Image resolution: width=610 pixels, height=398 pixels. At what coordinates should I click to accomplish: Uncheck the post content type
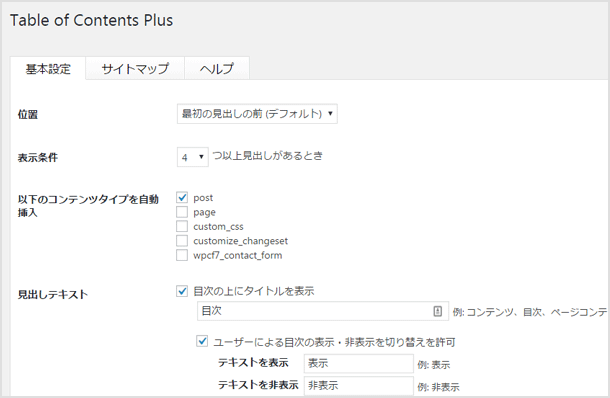pyautogui.click(x=182, y=197)
